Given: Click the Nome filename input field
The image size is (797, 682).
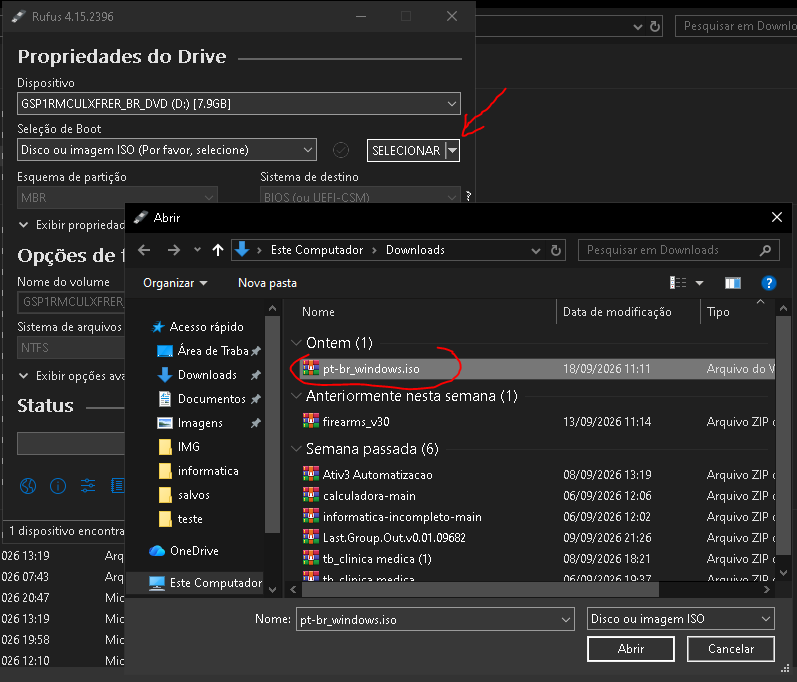Looking at the screenshot, I should pos(435,619).
